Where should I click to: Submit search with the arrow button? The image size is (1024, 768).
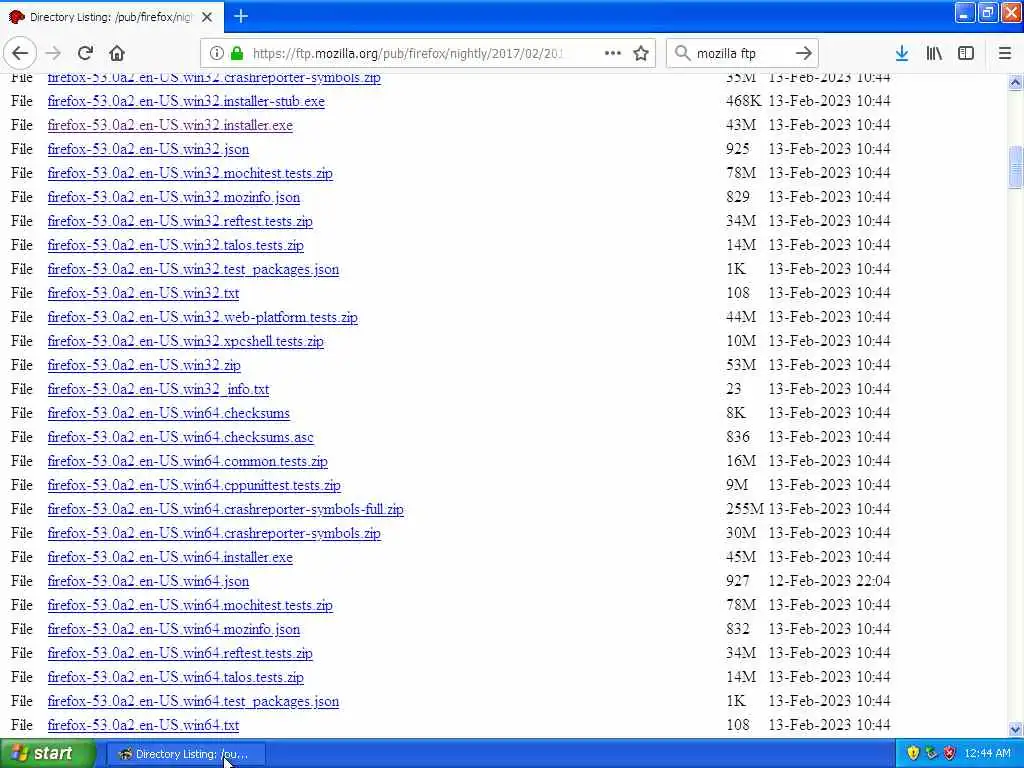coord(804,53)
